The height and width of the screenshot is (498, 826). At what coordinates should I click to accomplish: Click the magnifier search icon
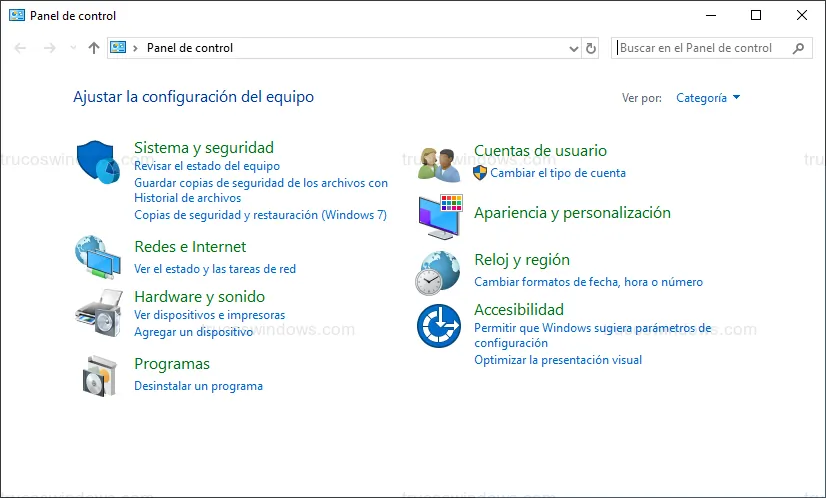coord(799,48)
